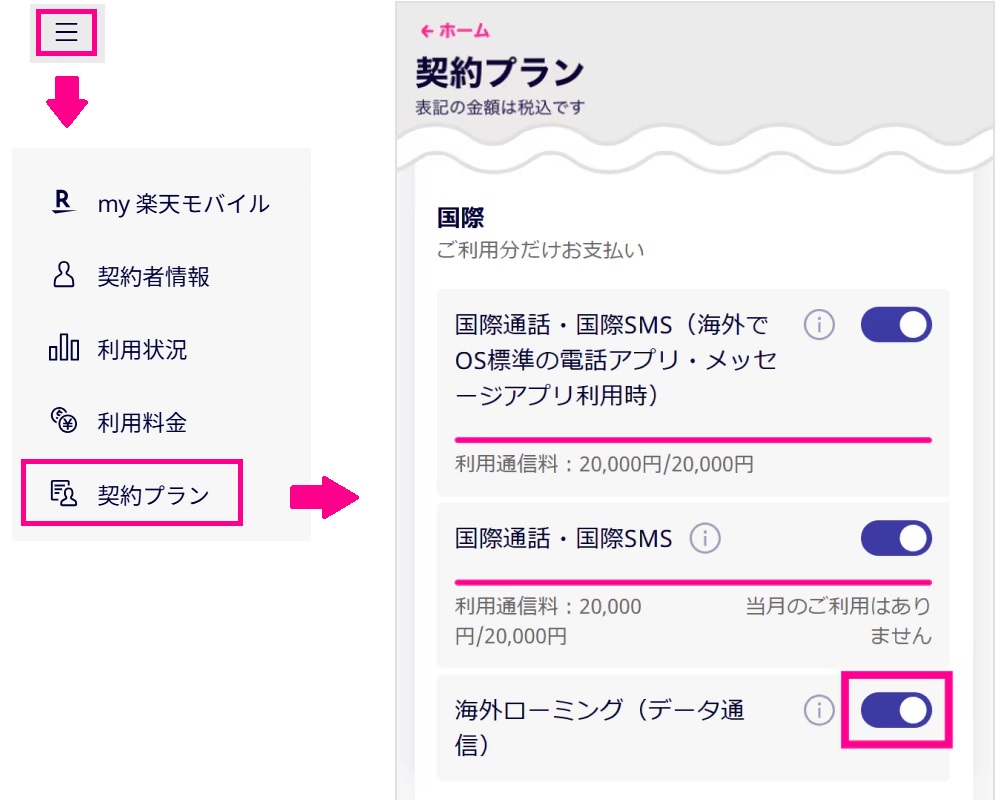Click the document icon beside 契約プラン
The width and height of the screenshot is (1000, 800).
(x=63, y=494)
